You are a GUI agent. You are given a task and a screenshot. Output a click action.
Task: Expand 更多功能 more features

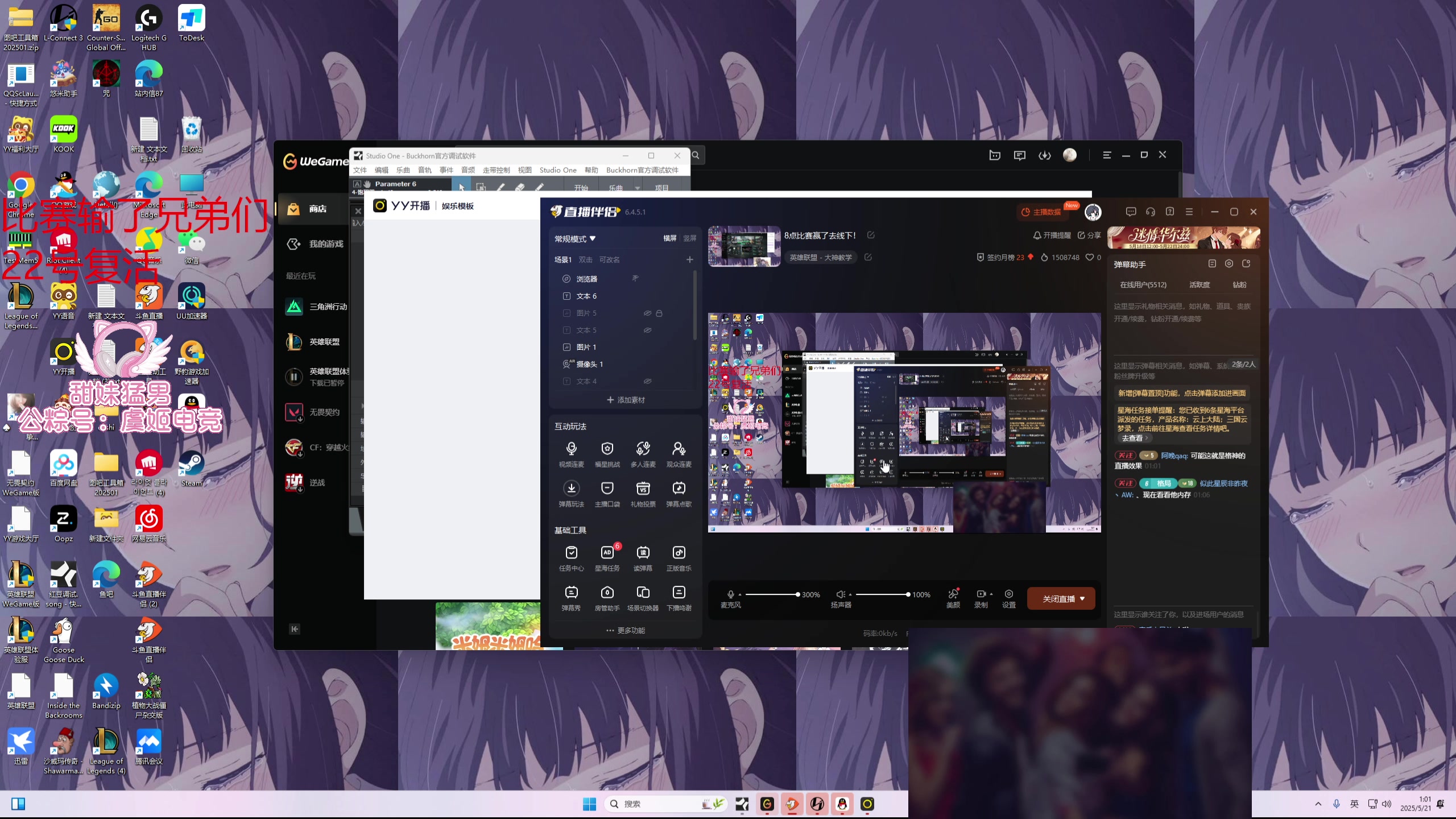pyautogui.click(x=625, y=630)
